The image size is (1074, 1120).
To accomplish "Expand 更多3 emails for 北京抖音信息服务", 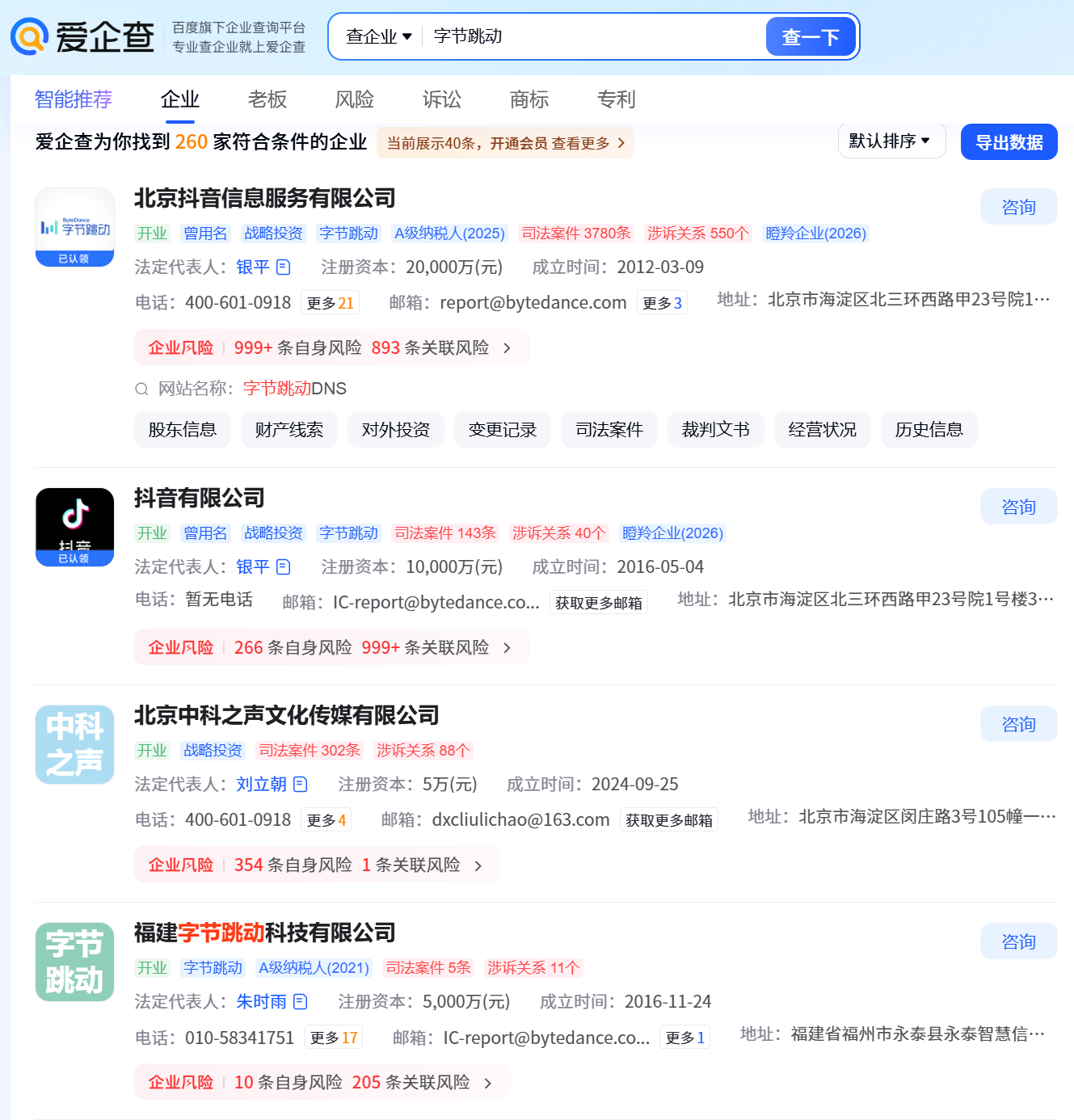I will (x=662, y=303).
